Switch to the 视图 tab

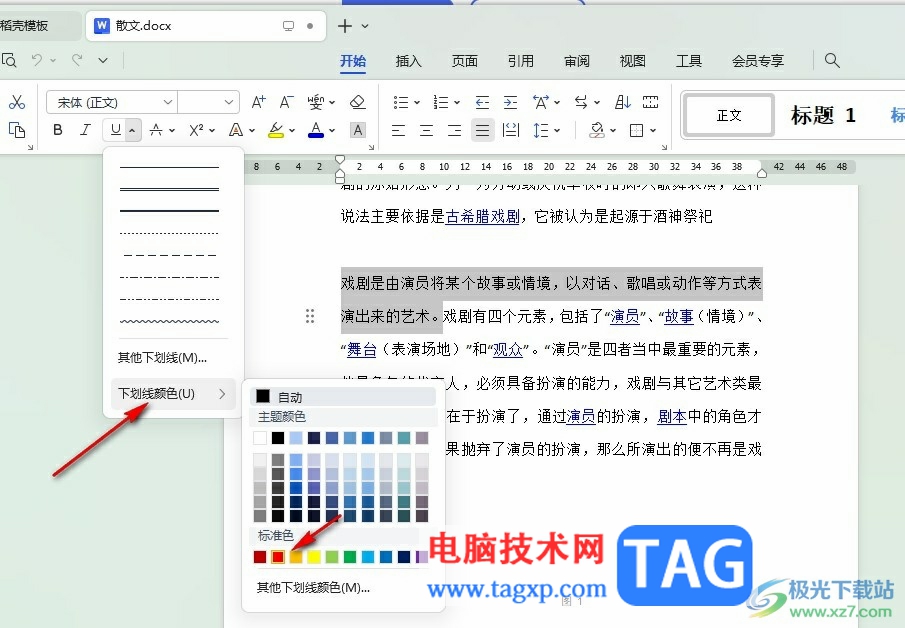coord(633,61)
